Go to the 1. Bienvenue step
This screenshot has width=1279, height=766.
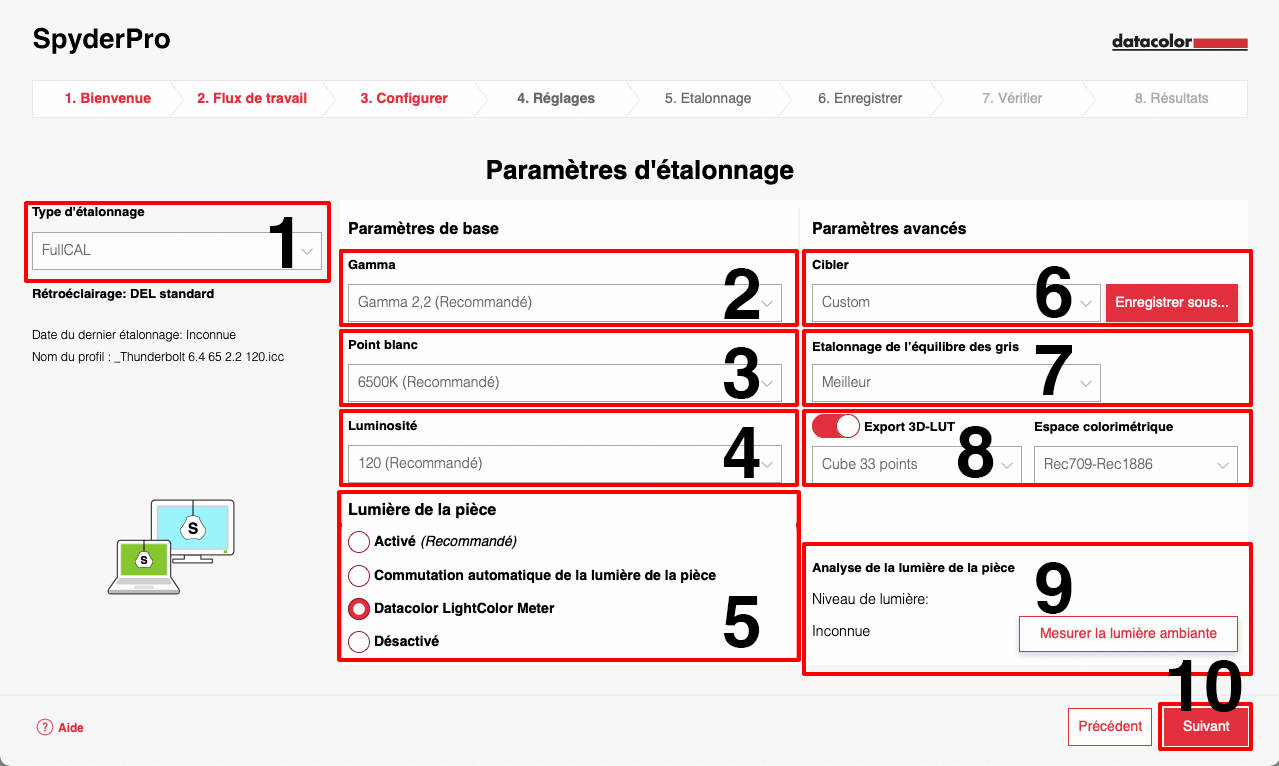coord(107,99)
